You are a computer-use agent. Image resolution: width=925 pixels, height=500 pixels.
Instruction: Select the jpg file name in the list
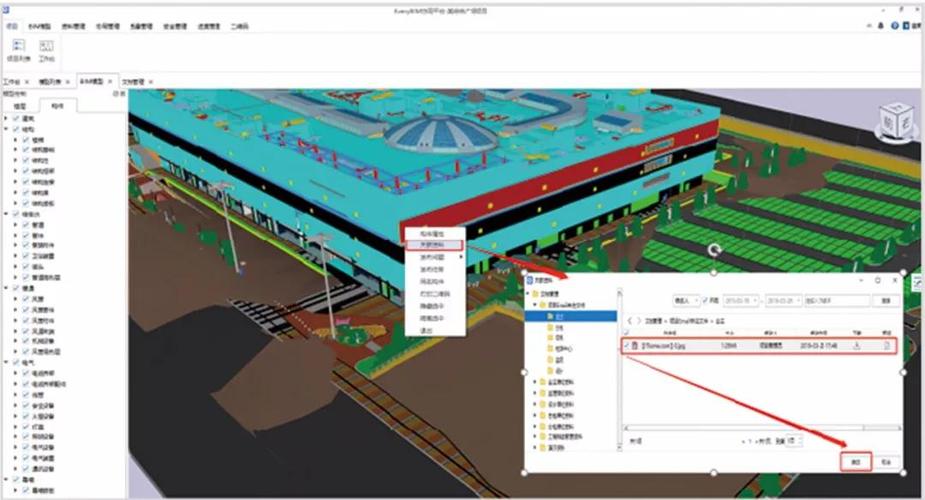664,346
